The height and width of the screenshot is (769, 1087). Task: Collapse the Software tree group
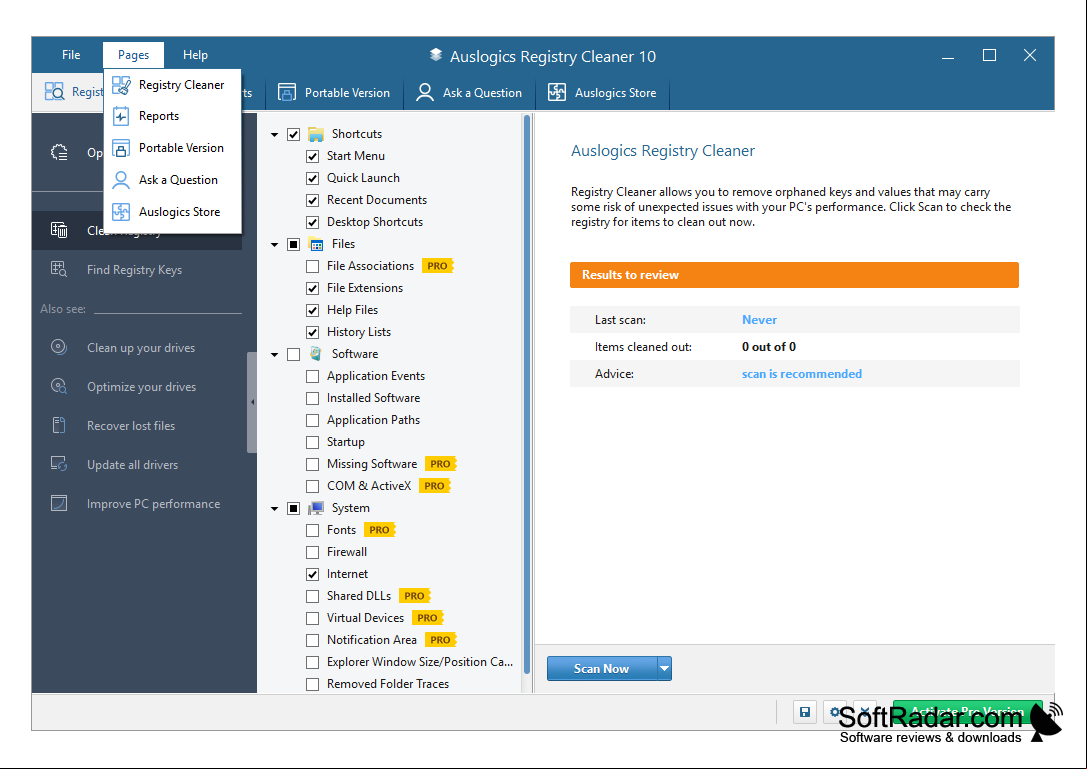pyautogui.click(x=275, y=354)
